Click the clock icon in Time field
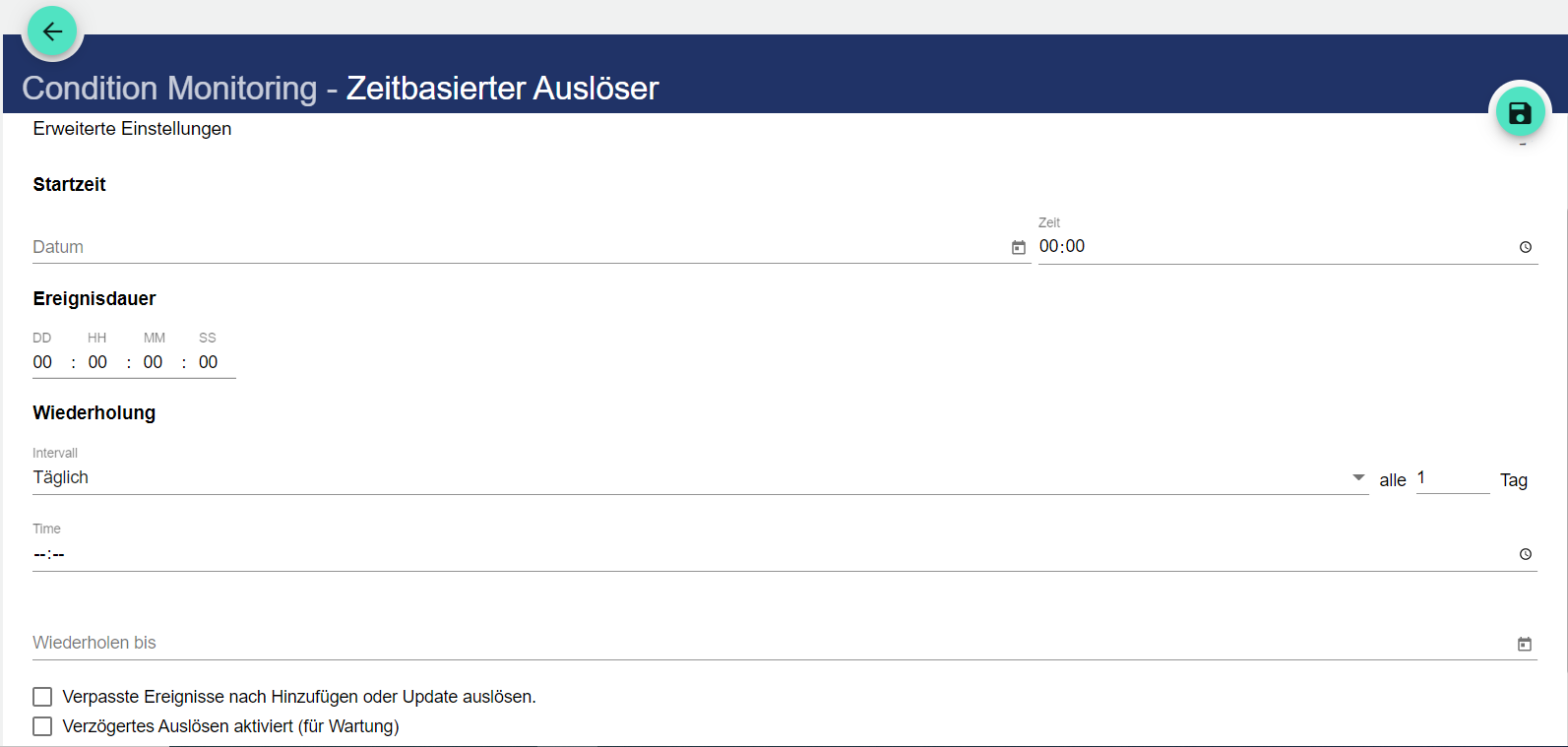Screen dimensions: 1568x747 tap(1526, 554)
